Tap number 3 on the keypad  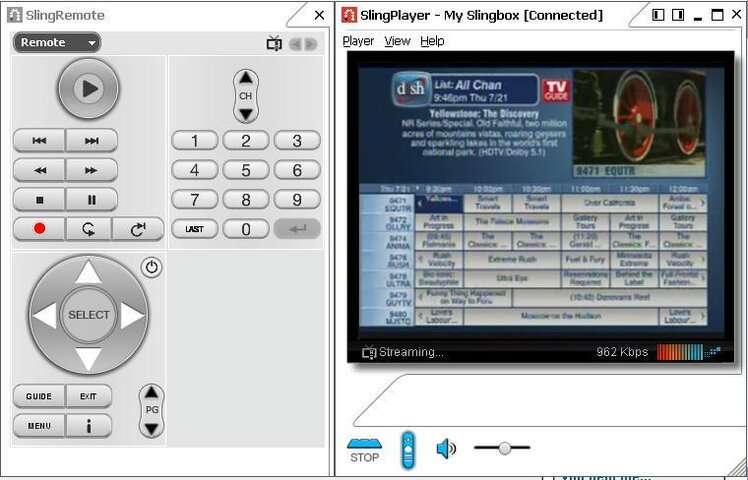(x=297, y=141)
